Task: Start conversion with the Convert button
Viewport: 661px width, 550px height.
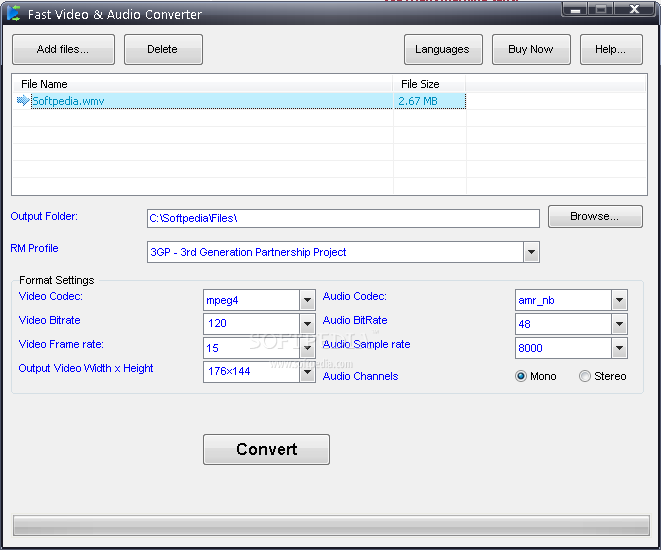Action: pos(266,450)
